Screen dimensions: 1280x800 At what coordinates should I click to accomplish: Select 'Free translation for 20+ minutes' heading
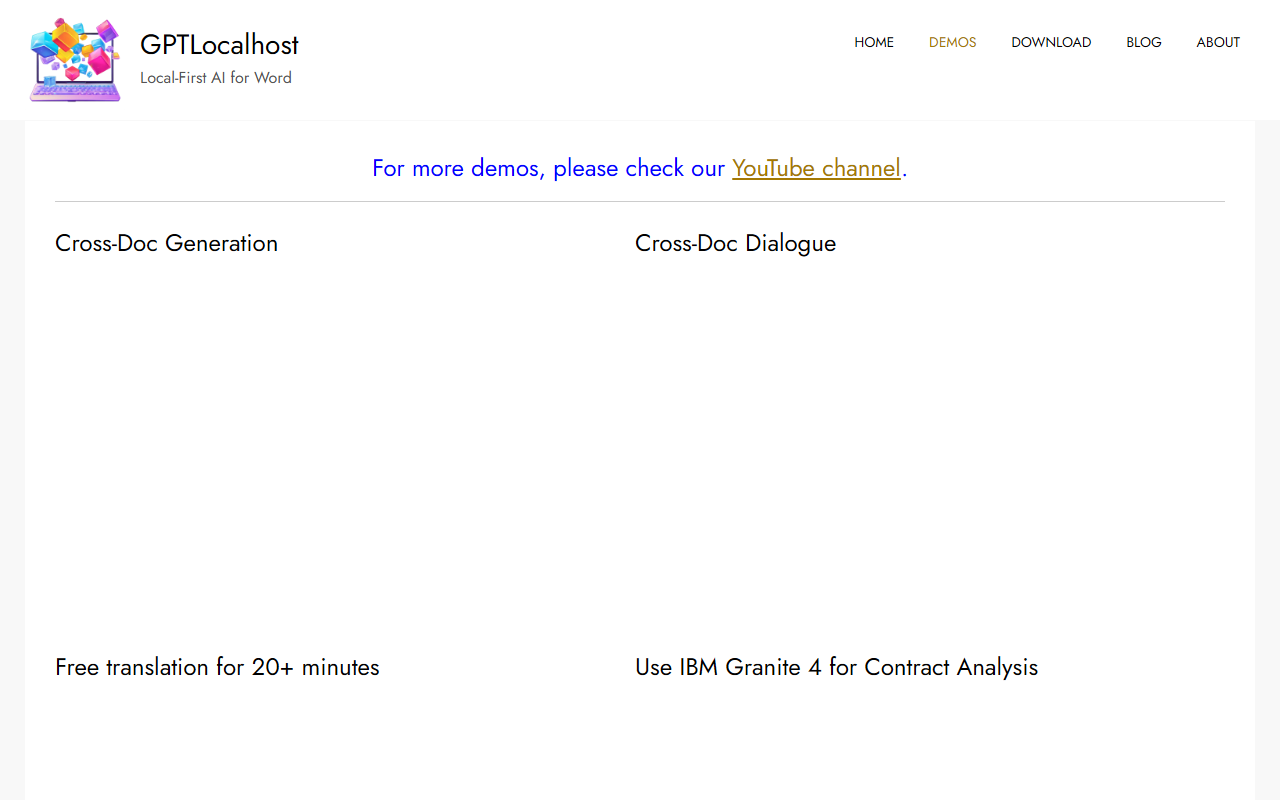click(x=217, y=667)
